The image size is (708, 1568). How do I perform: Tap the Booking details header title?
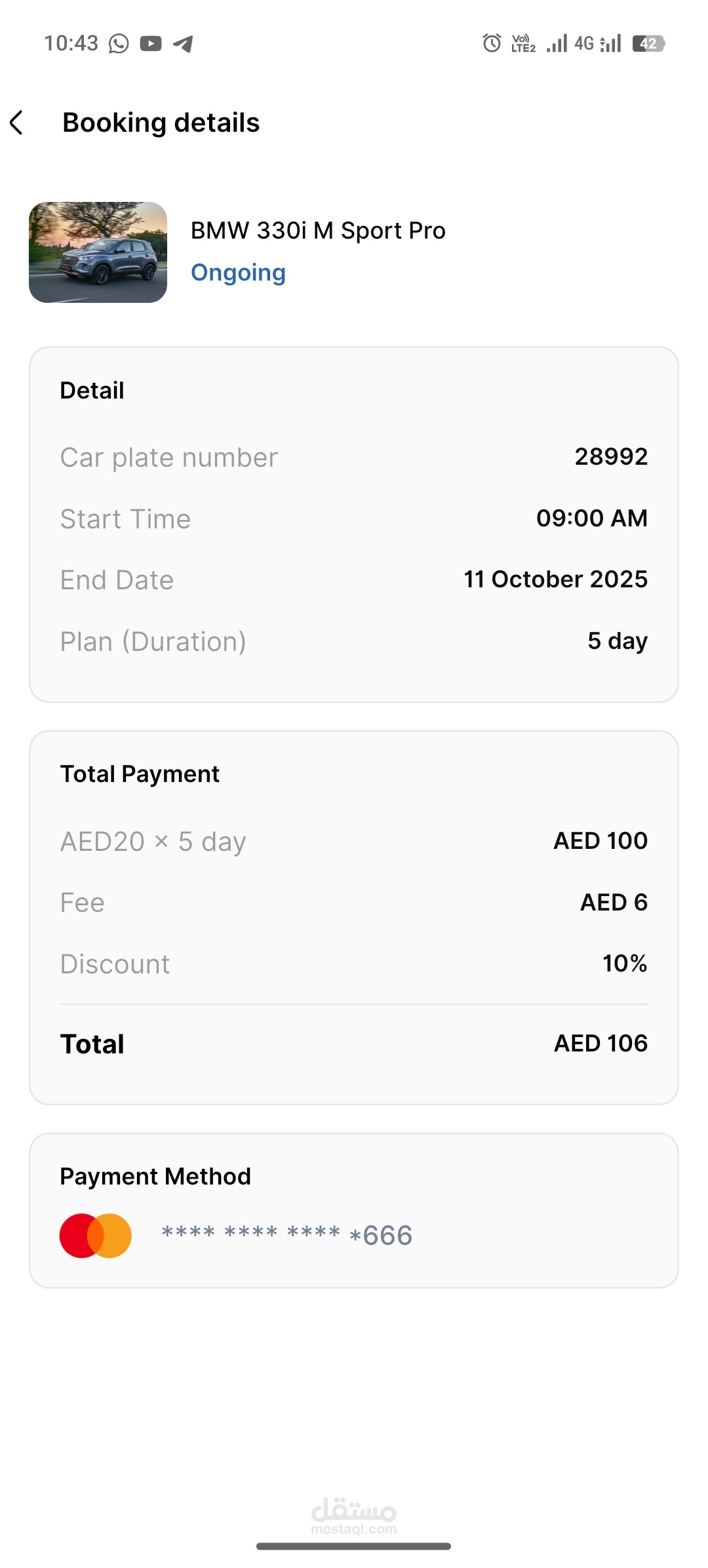pos(161,123)
